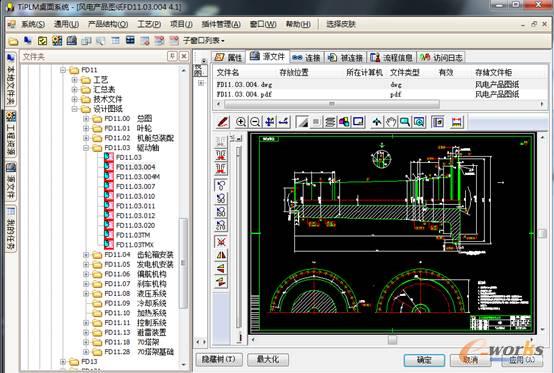Click the gear settings icon in main toolbar
This screenshot has height=373, width=554.
pos(57,41)
